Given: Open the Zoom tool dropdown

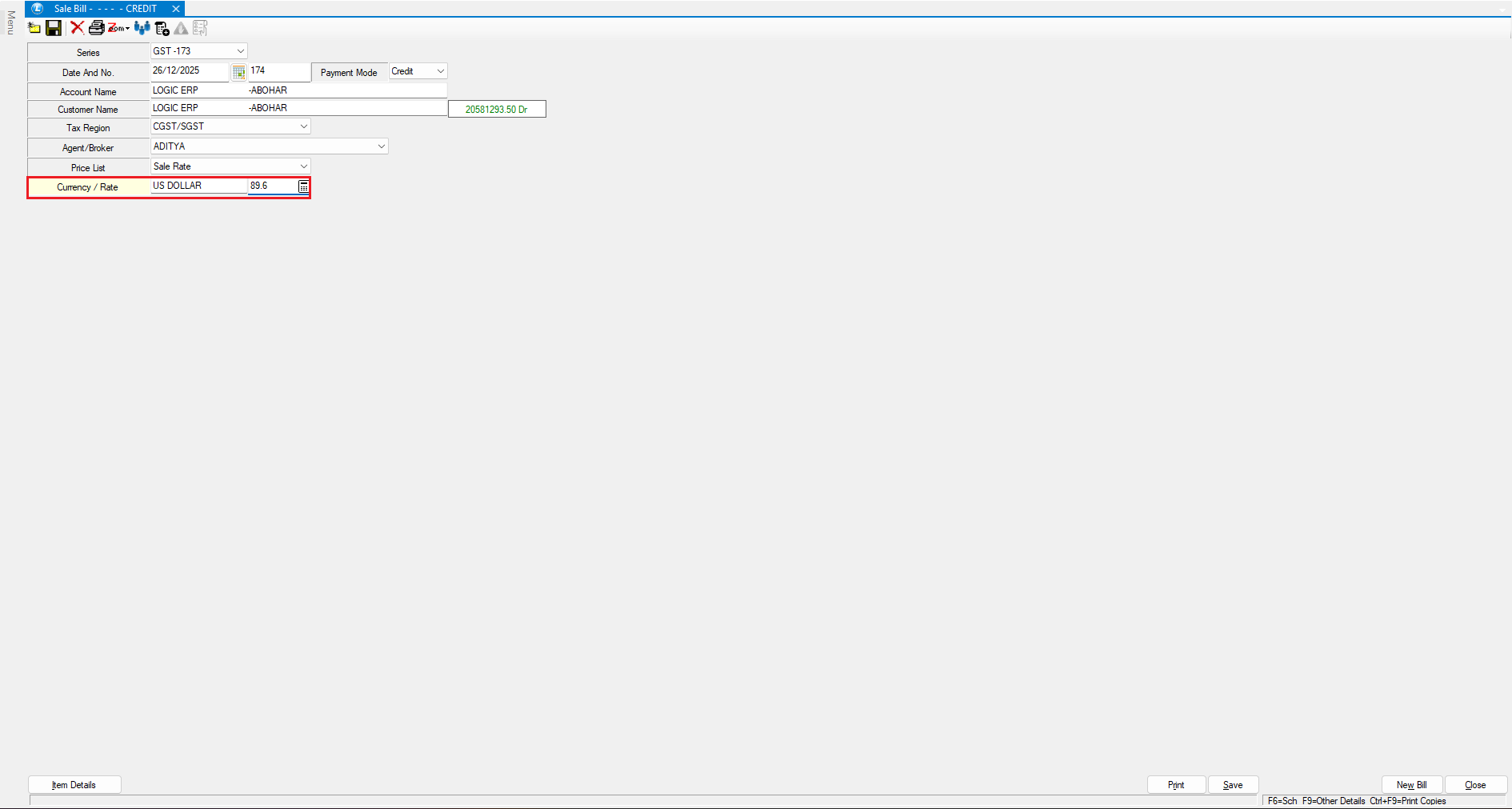Looking at the screenshot, I should (x=118, y=28).
